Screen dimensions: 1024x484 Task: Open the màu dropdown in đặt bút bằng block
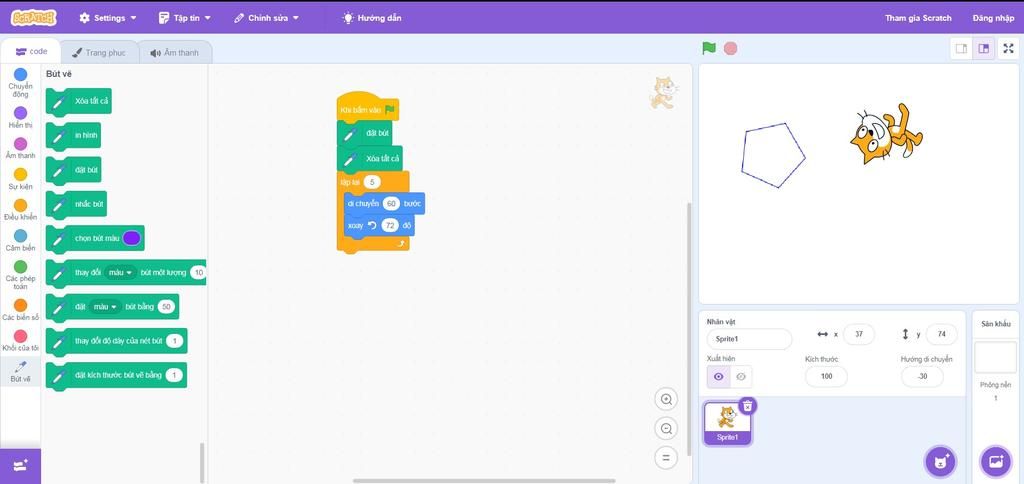tap(105, 306)
